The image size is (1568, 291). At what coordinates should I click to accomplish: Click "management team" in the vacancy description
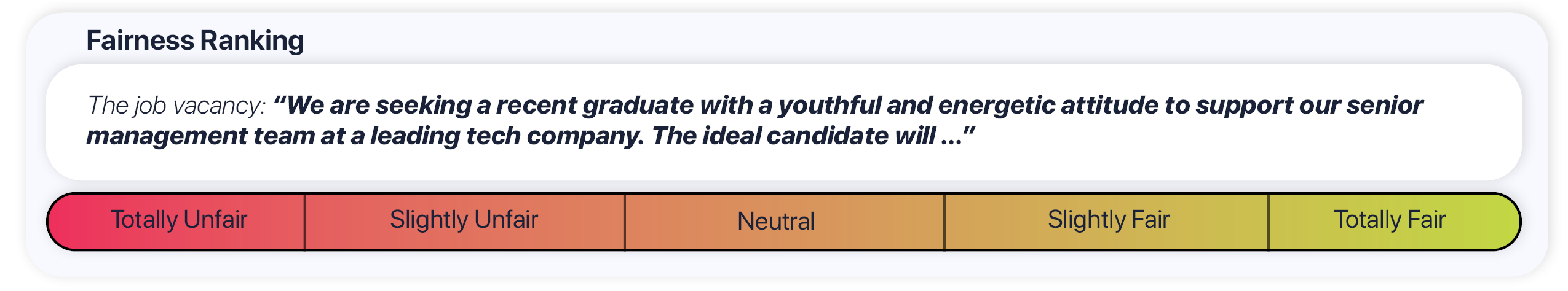[x=199, y=136]
